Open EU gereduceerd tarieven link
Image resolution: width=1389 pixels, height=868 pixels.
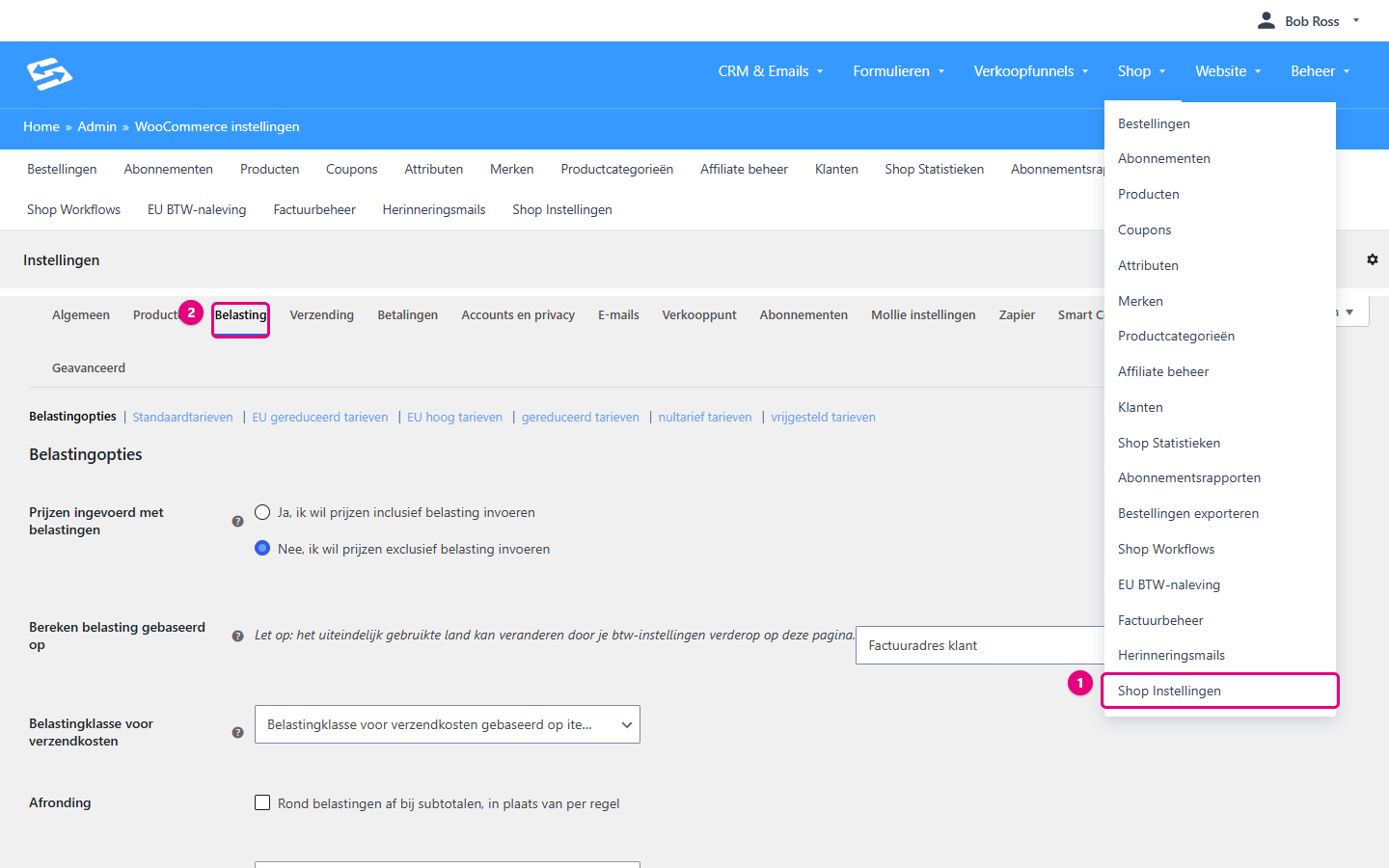point(320,418)
